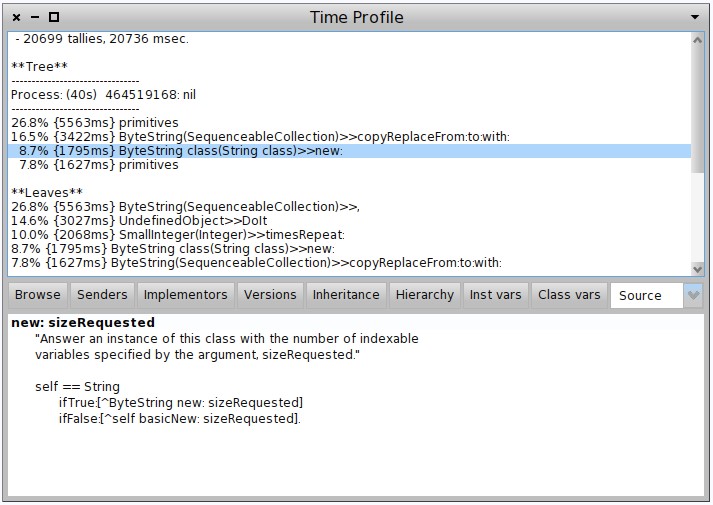Click the Senders button
Viewport: 713px width, 505px height.
click(102, 295)
